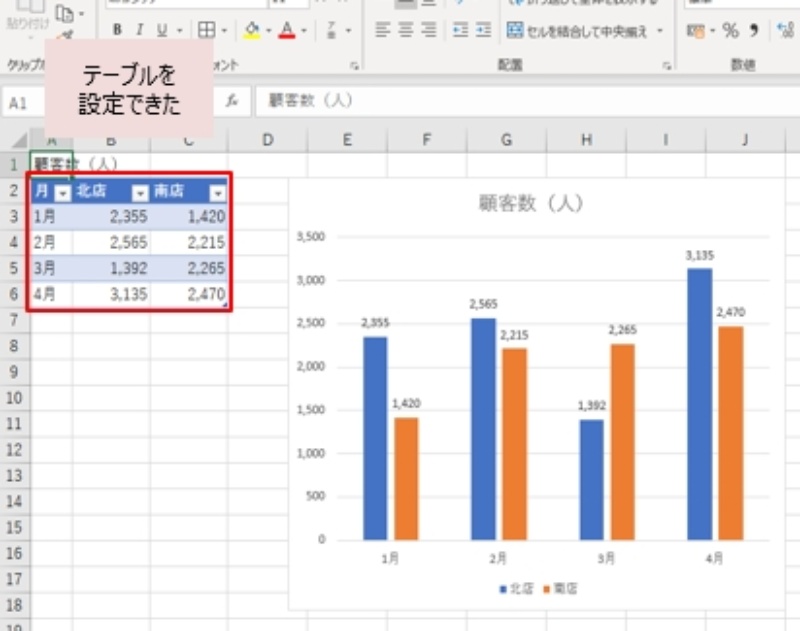Click the borders icon in font group

[205, 30]
